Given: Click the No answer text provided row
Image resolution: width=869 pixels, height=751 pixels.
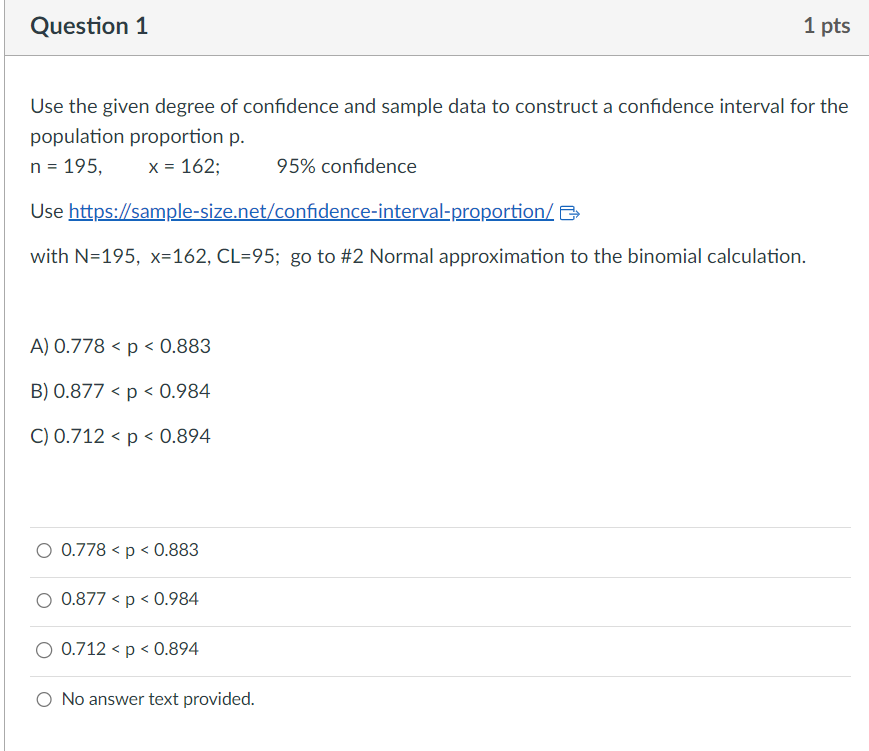Looking at the screenshot, I should tap(157, 698).
